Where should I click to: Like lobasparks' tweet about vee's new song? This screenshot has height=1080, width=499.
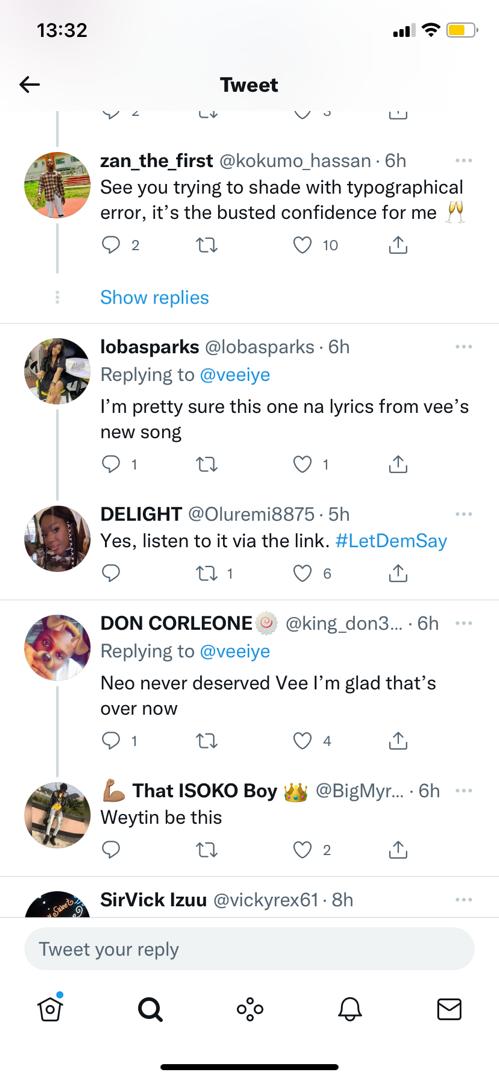point(303,466)
